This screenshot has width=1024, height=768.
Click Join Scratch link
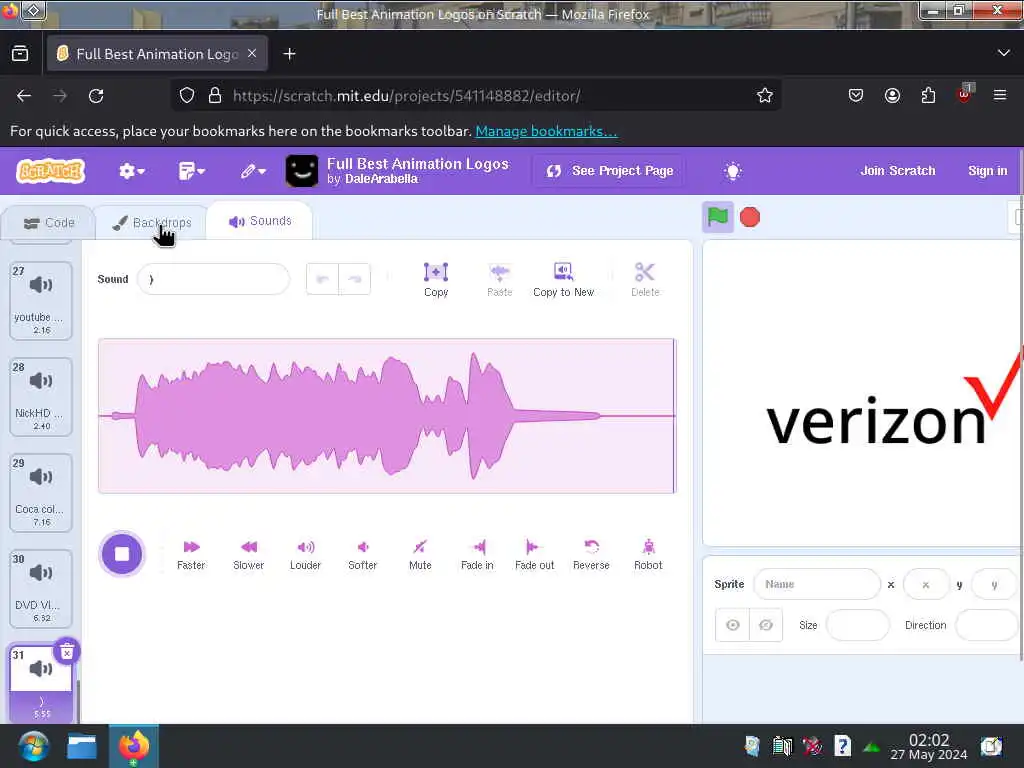click(x=897, y=170)
